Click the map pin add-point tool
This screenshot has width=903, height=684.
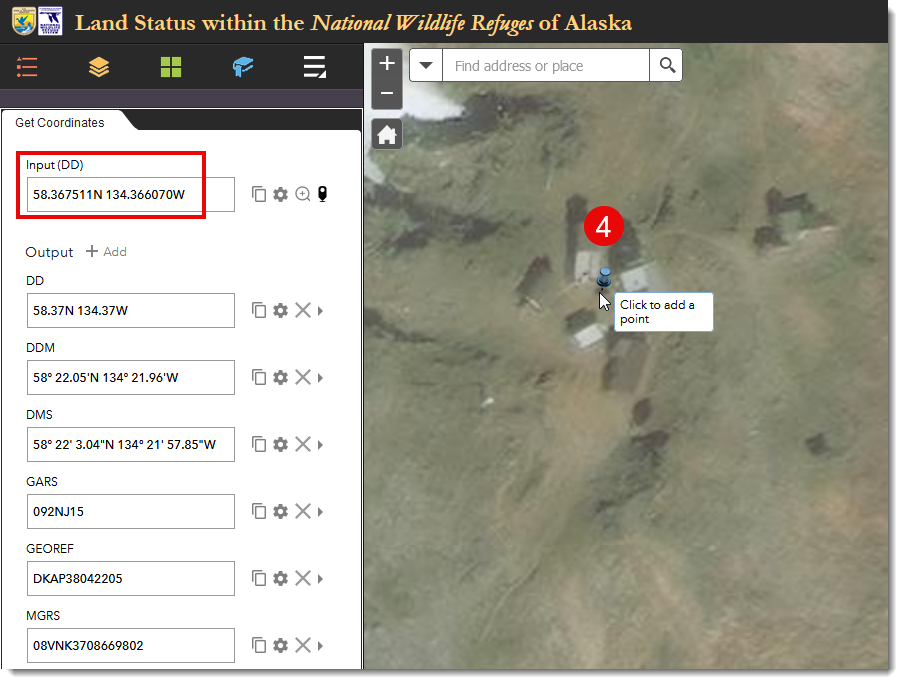pos(323,194)
